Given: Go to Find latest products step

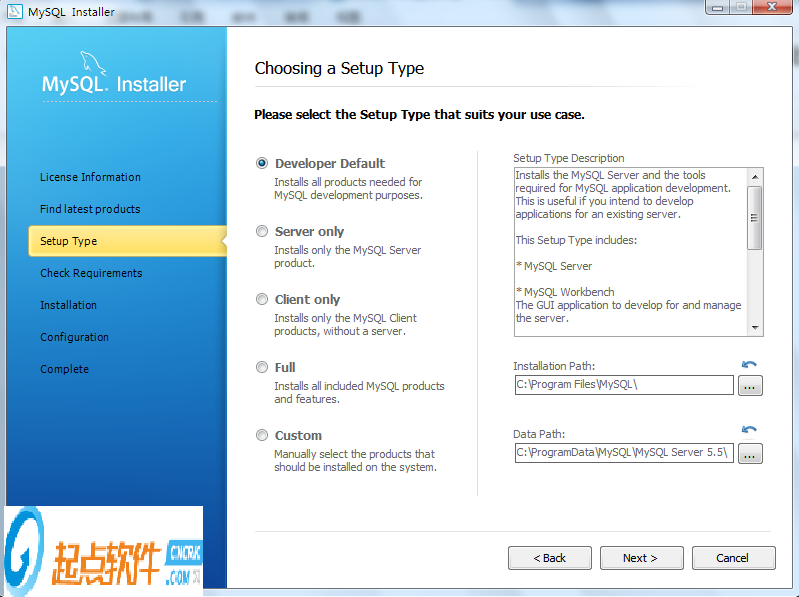Looking at the screenshot, I should click(90, 209).
